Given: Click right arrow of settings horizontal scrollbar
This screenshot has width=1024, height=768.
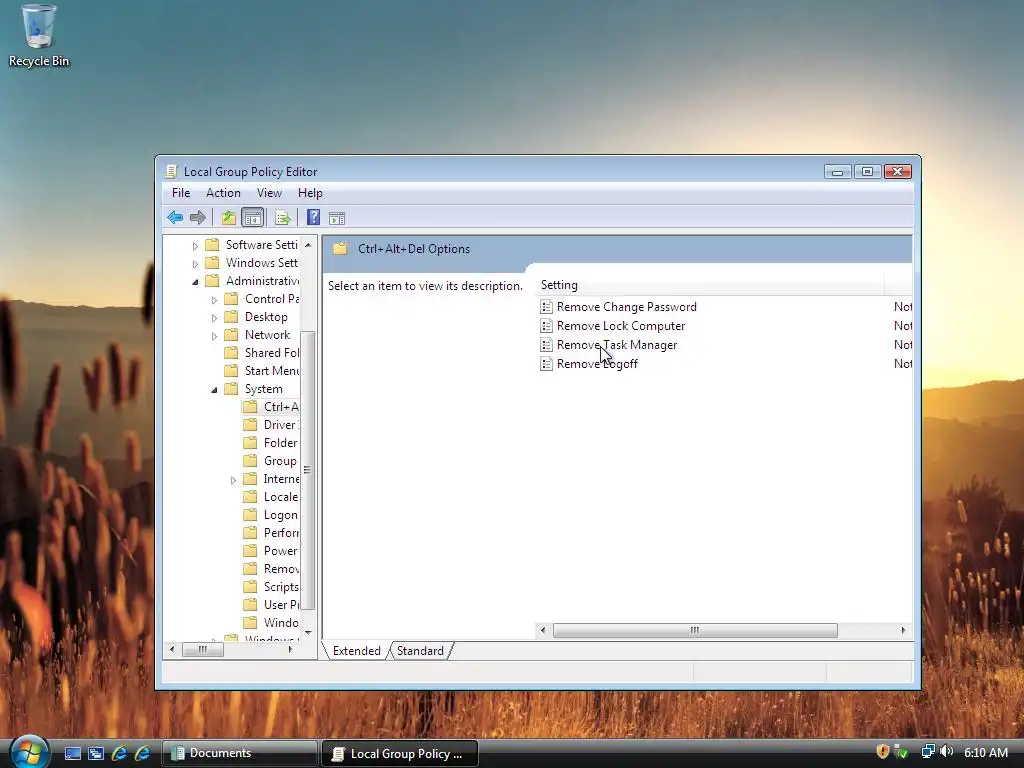Looking at the screenshot, I should (x=903, y=630).
